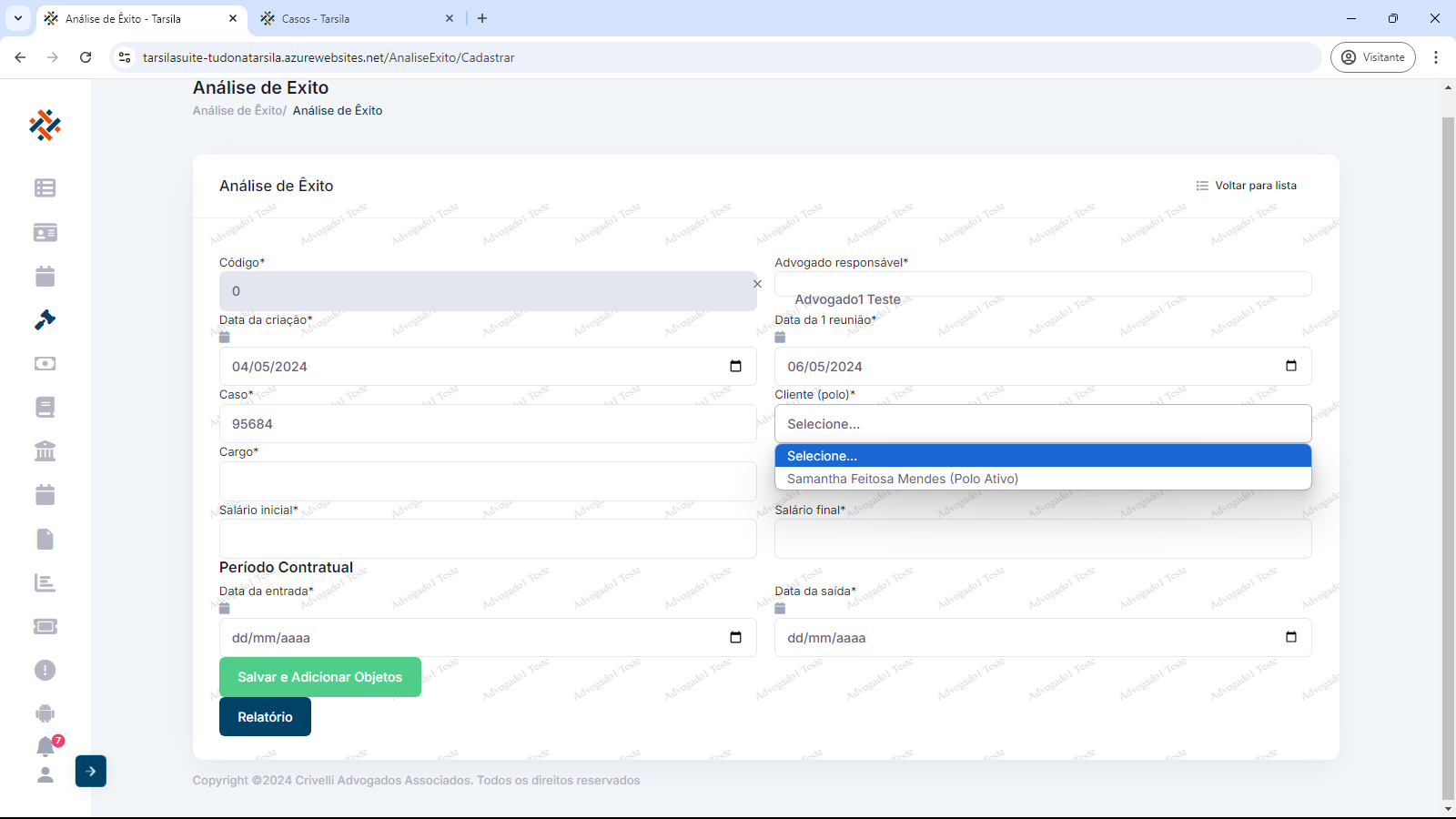The height and width of the screenshot is (819, 1456).
Task: Click the courthouse building sidebar icon
Action: pyautogui.click(x=45, y=450)
